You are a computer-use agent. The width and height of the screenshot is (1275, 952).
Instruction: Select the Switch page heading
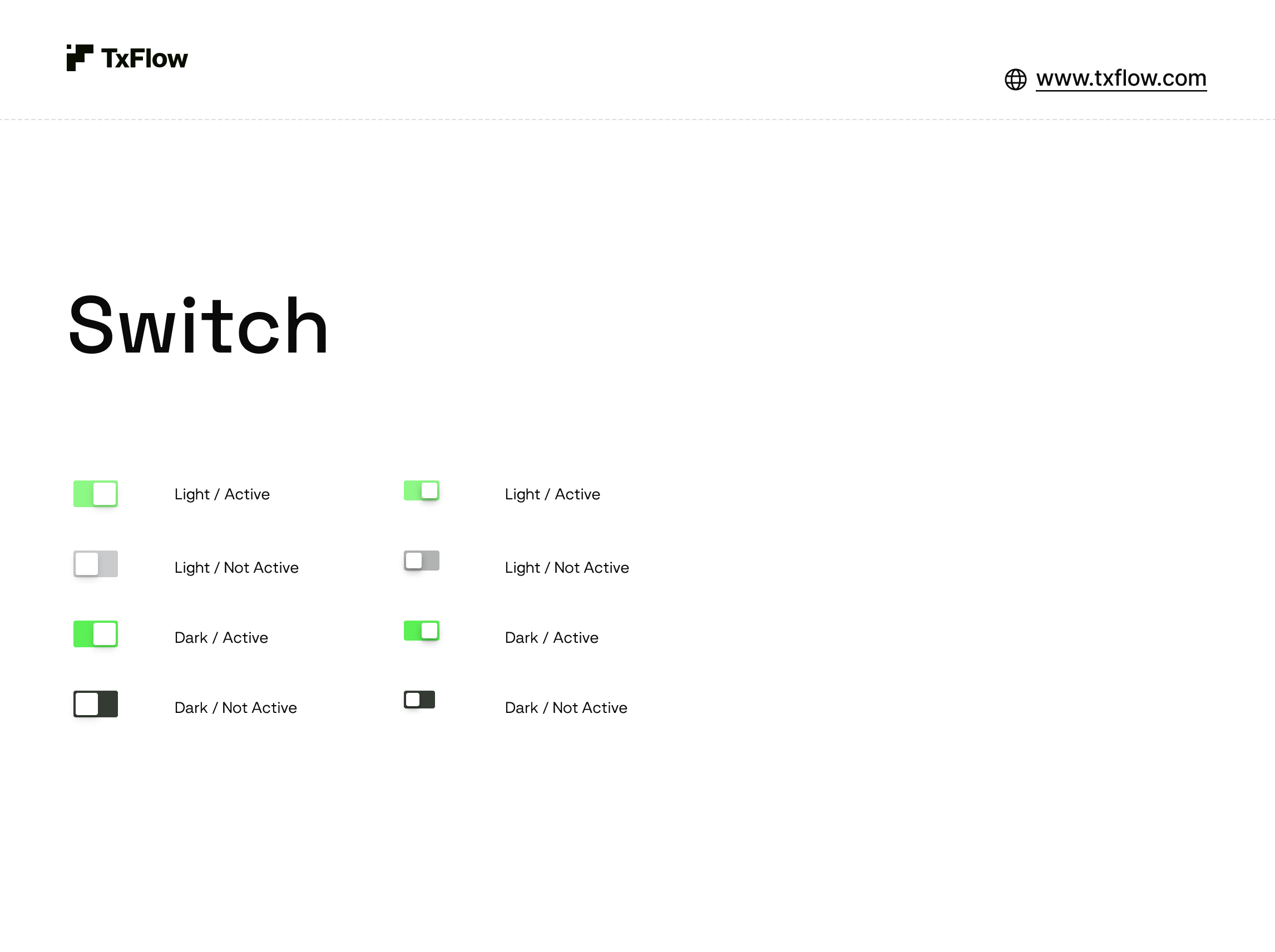point(198,326)
